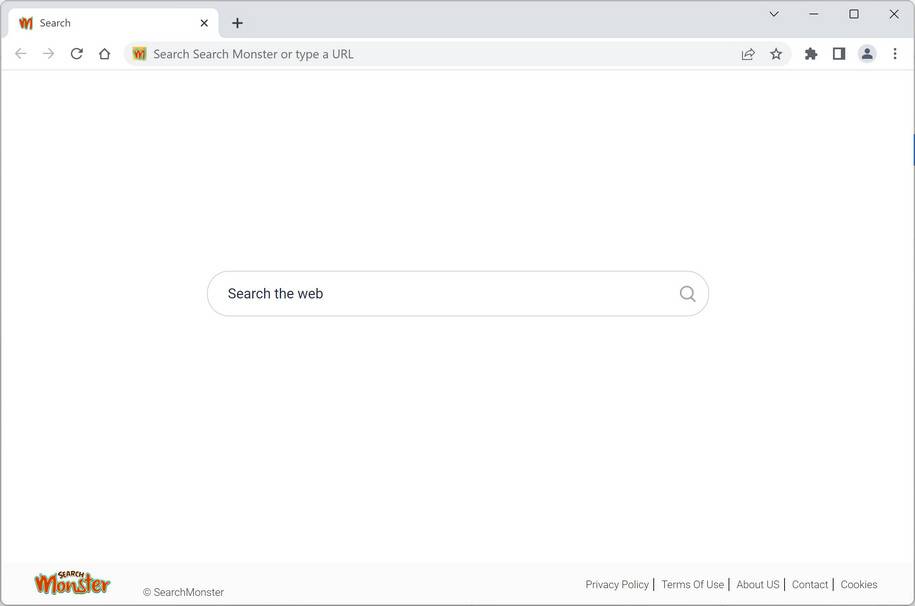Click the magnifying glass search icon

(x=687, y=293)
